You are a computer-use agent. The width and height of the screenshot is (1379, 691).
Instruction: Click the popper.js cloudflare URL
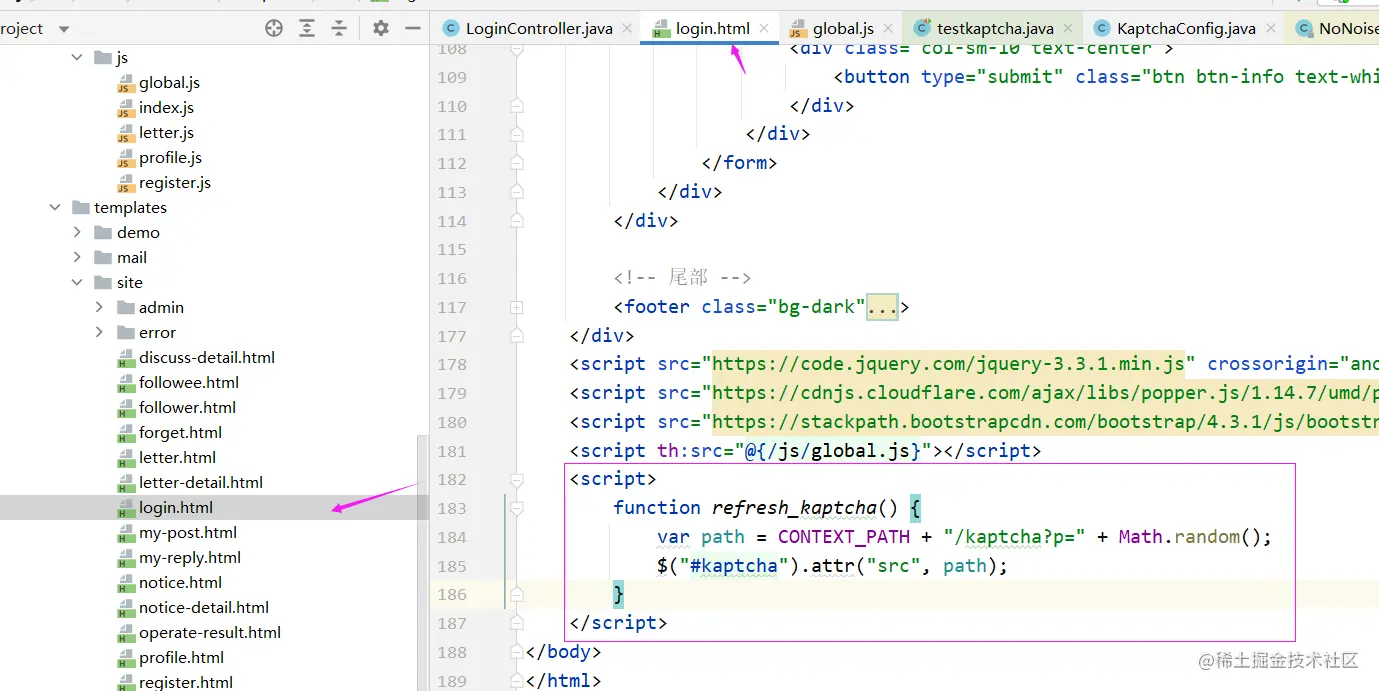(x=1045, y=393)
